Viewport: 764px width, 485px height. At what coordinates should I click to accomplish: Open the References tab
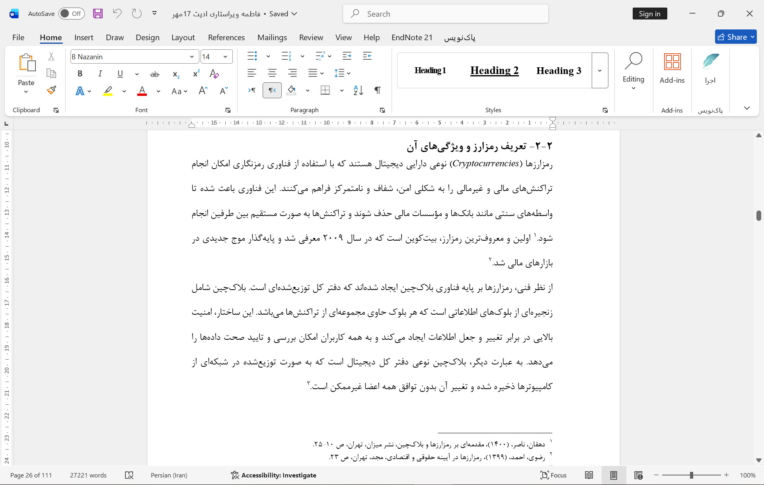pos(226,38)
